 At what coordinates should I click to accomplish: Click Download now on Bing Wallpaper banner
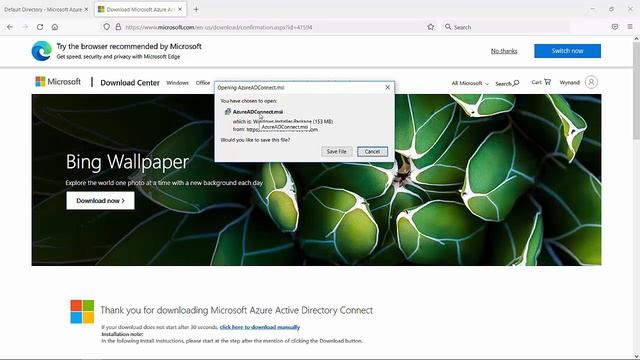coord(100,200)
